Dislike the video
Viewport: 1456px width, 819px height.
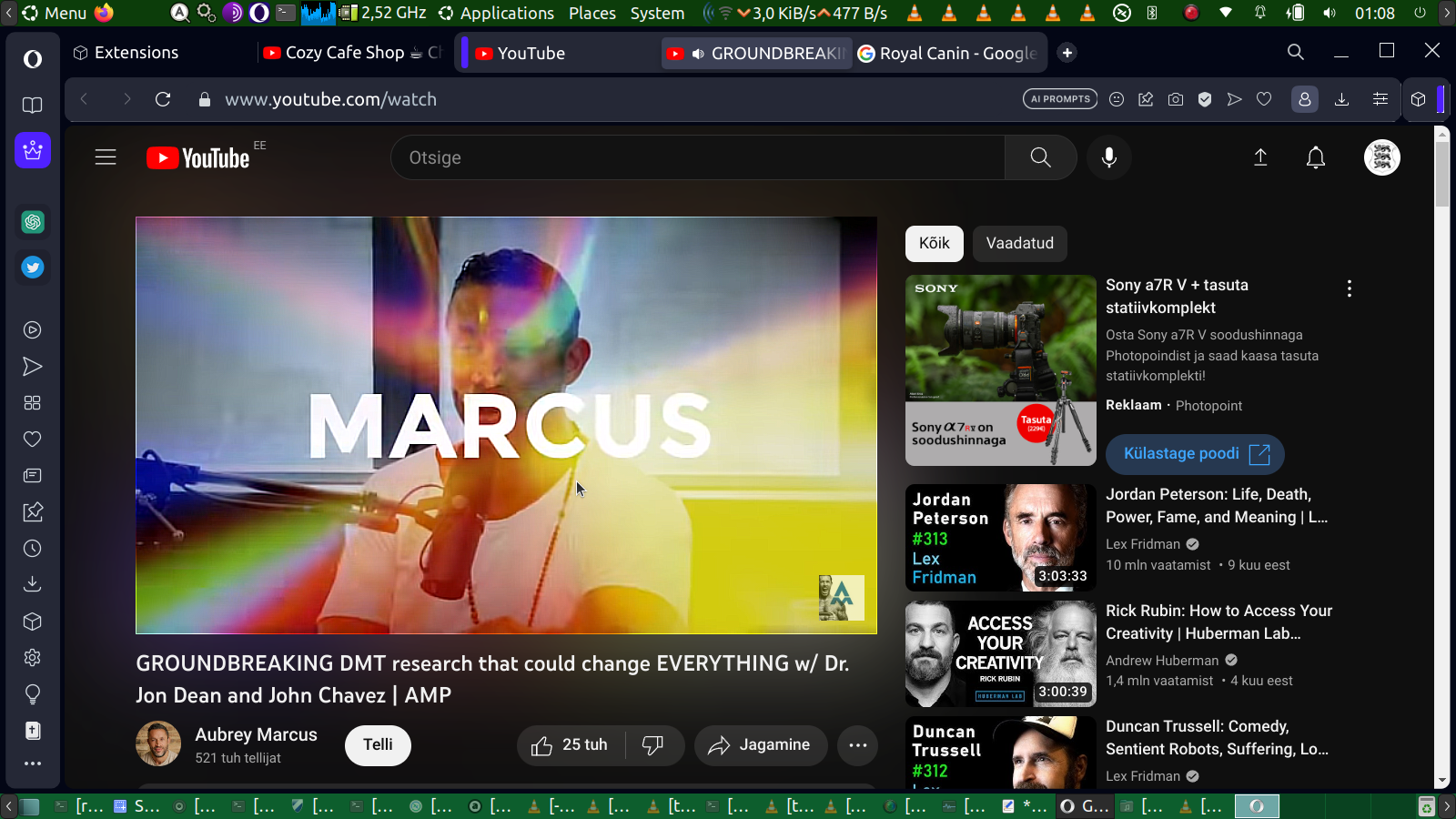pos(653,745)
